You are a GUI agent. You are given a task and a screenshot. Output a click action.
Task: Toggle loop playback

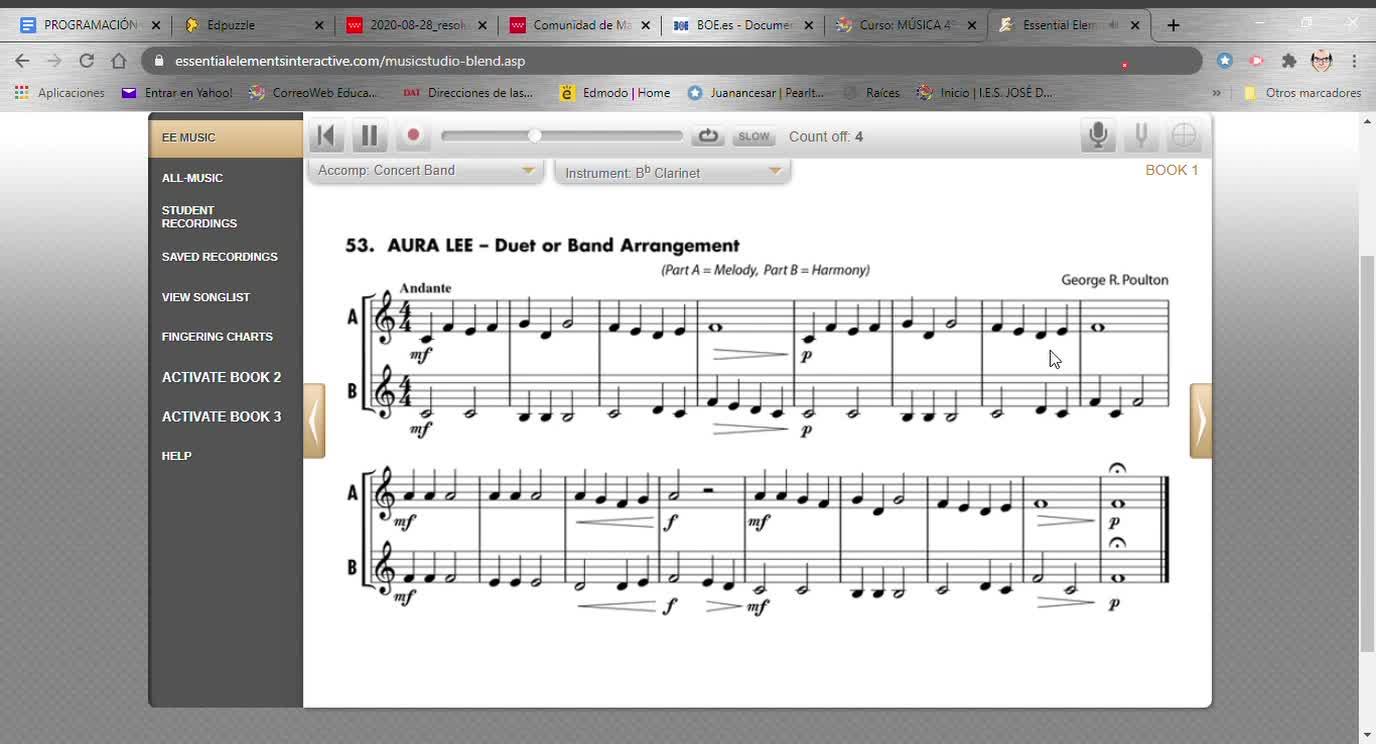point(708,136)
